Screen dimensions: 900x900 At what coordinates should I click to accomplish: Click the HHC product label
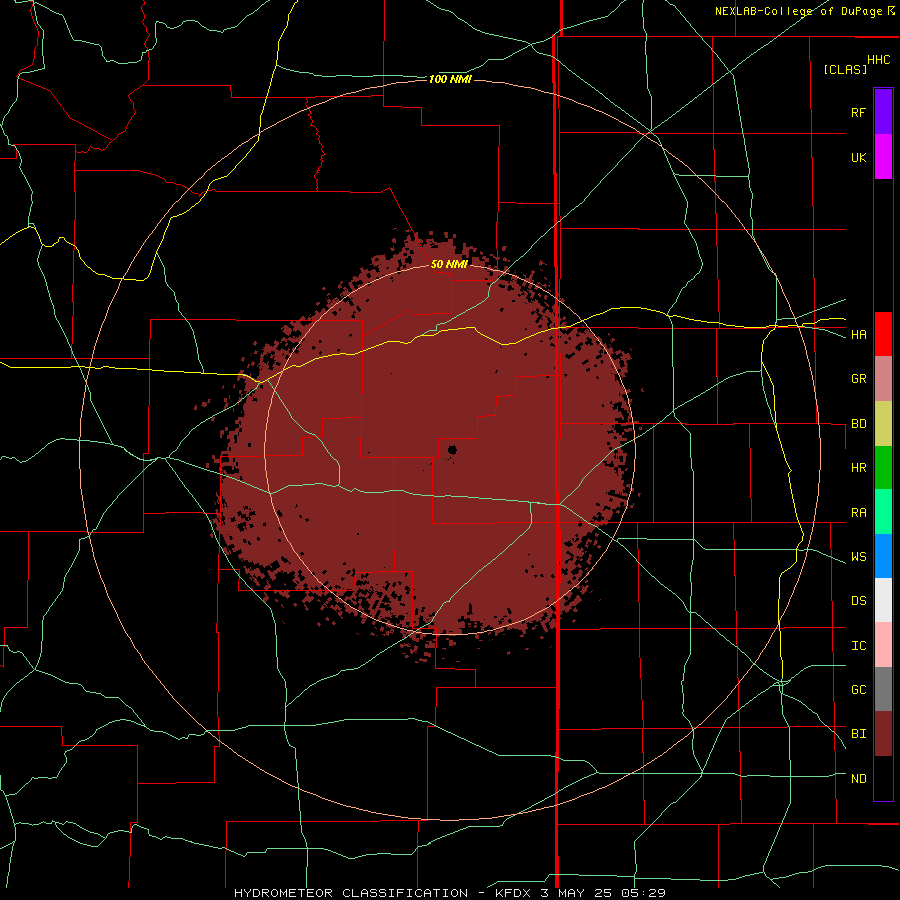coord(878,60)
